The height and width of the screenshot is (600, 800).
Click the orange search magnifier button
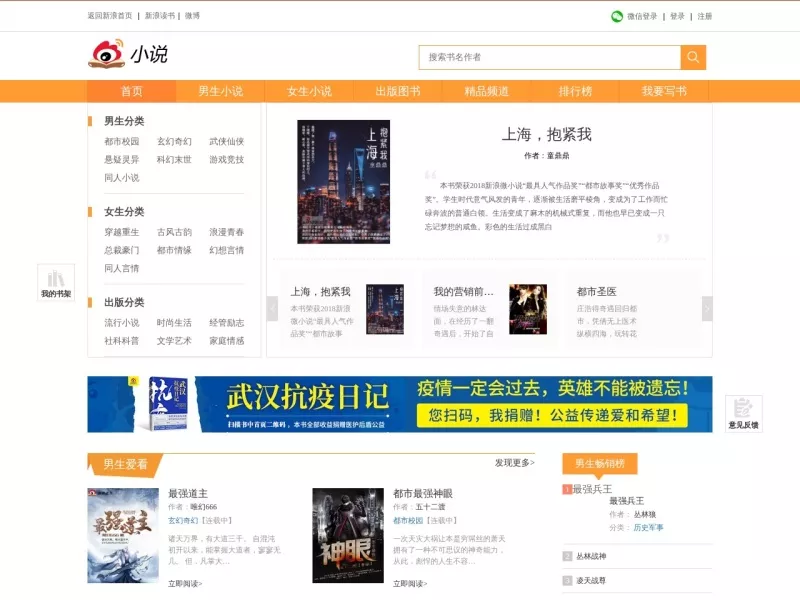[693, 57]
